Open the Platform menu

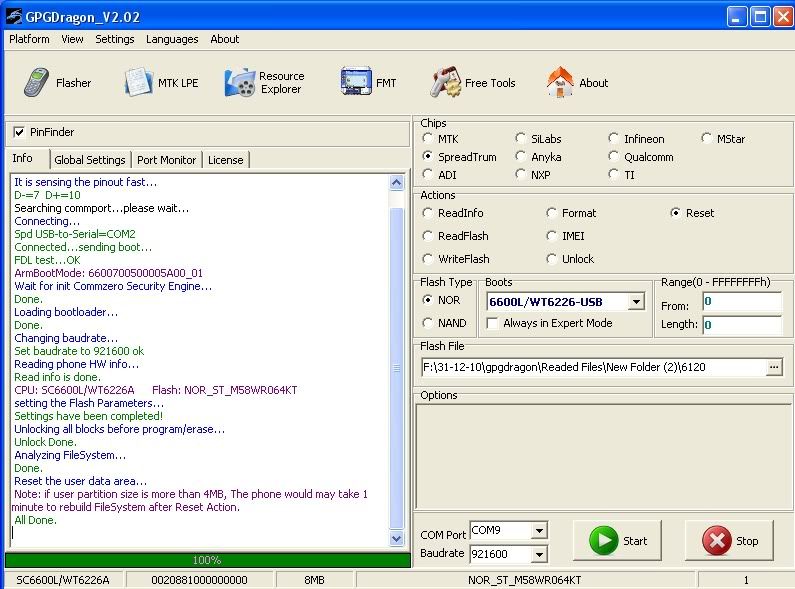pyautogui.click(x=29, y=39)
